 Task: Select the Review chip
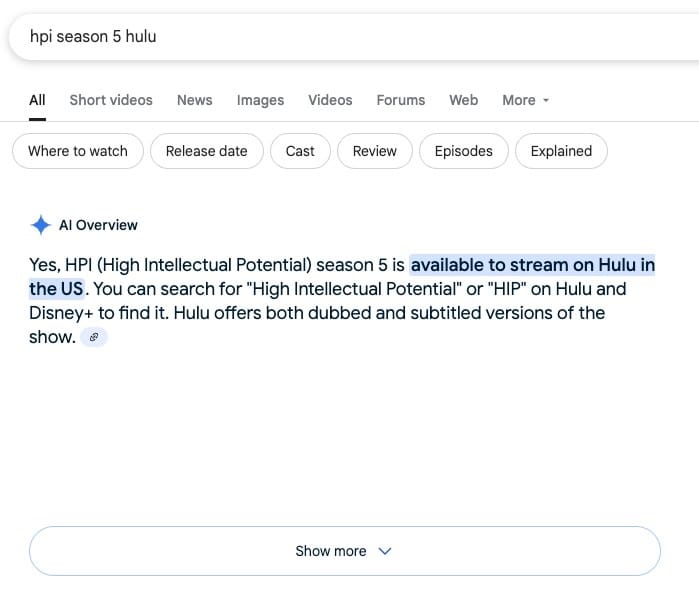(375, 151)
